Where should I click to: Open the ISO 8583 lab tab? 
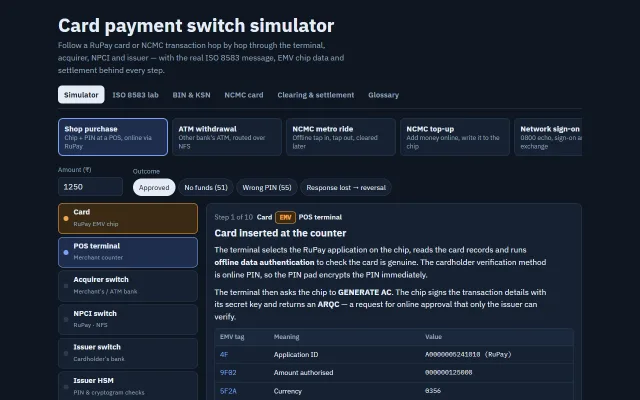[x=136, y=95]
